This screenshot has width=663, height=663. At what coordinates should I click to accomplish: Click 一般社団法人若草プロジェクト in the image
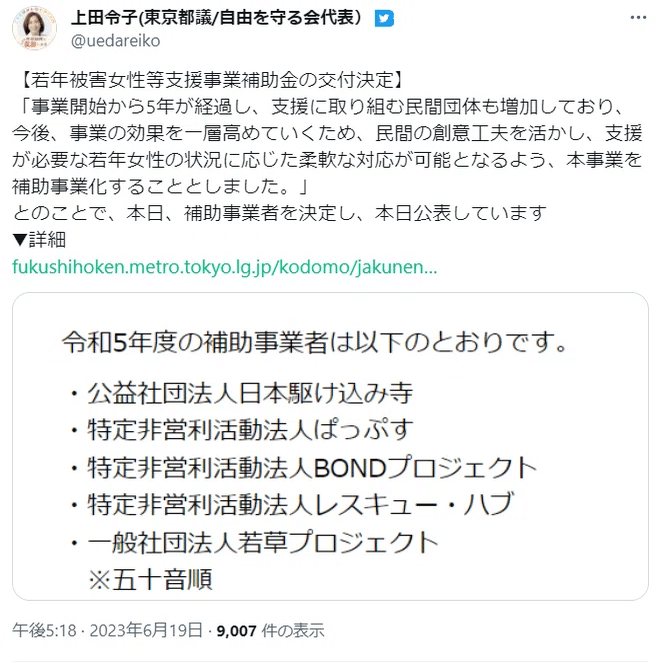[262, 542]
